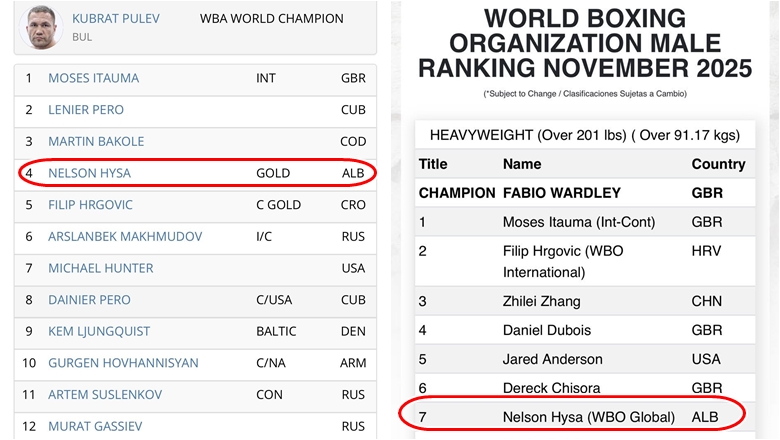Open Filip Hrgovic, WBA rank 5
Image resolution: width=780 pixels, height=440 pixels.
click(x=90, y=205)
